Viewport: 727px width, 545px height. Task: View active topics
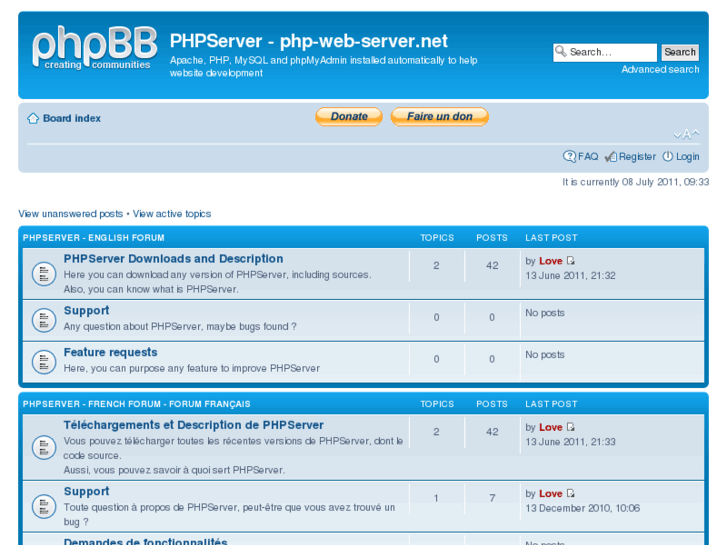point(172,214)
